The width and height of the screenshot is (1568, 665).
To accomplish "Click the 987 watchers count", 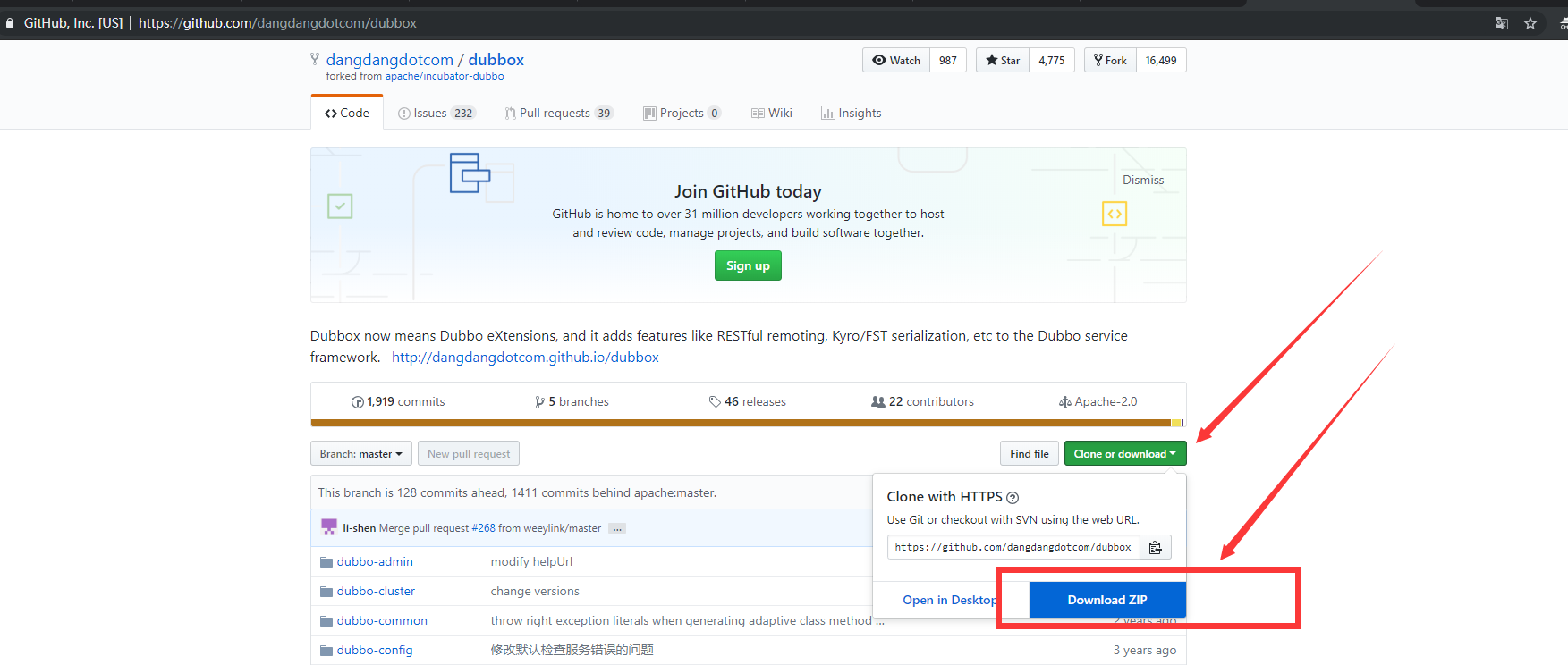I will tap(948, 60).
